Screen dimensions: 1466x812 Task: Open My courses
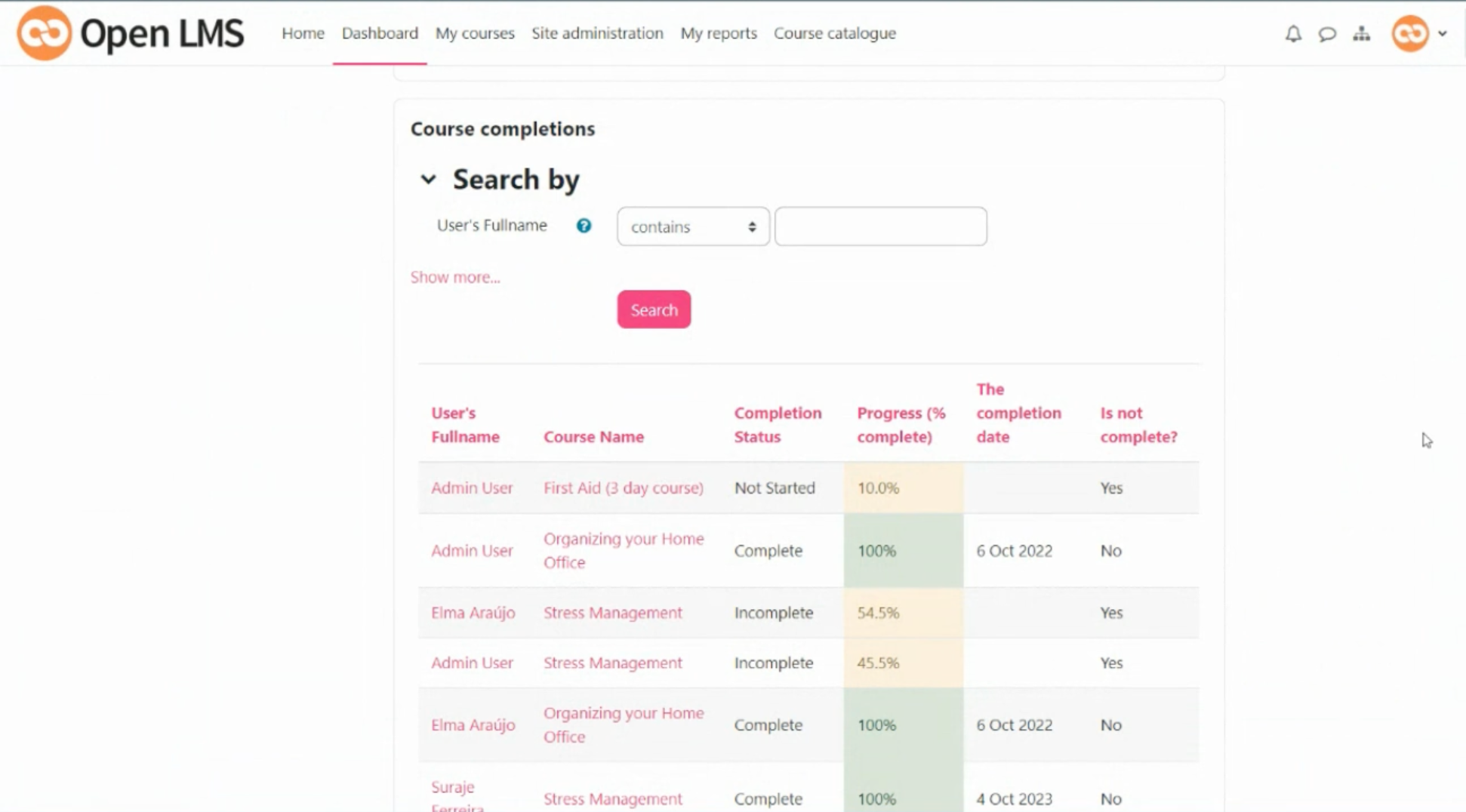pyautogui.click(x=475, y=33)
